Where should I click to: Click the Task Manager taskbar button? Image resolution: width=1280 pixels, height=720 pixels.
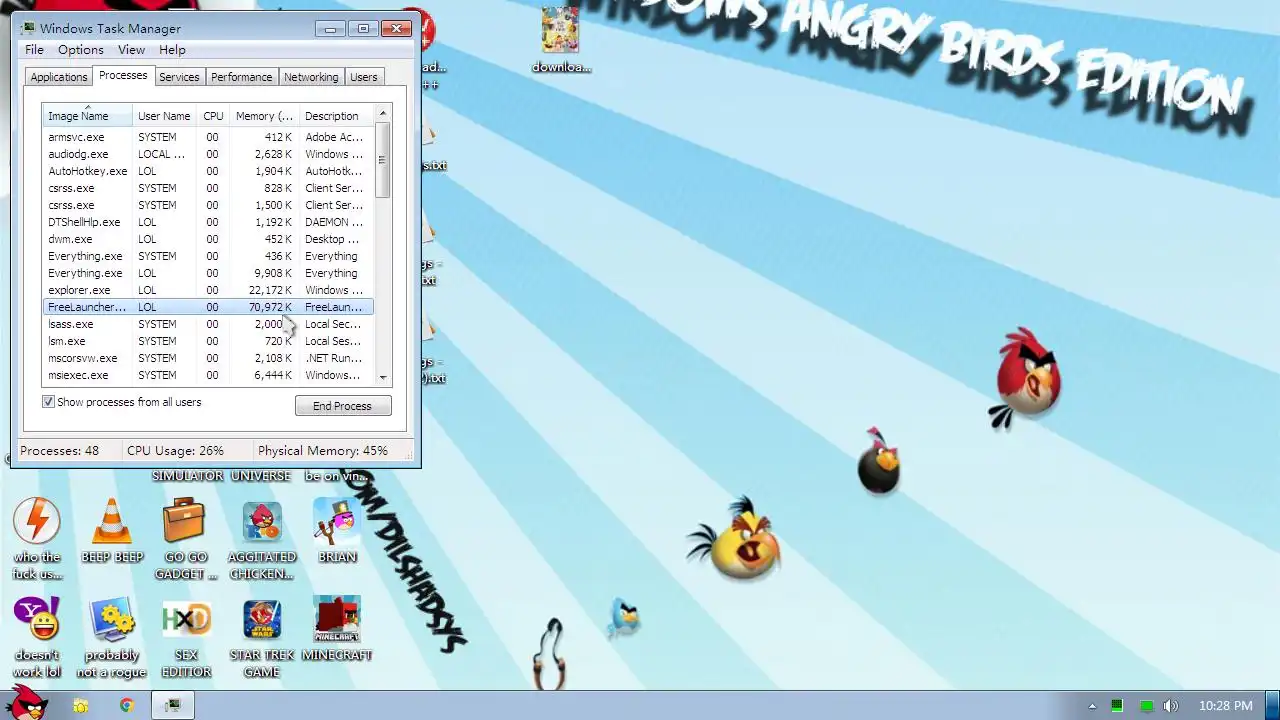tap(173, 706)
